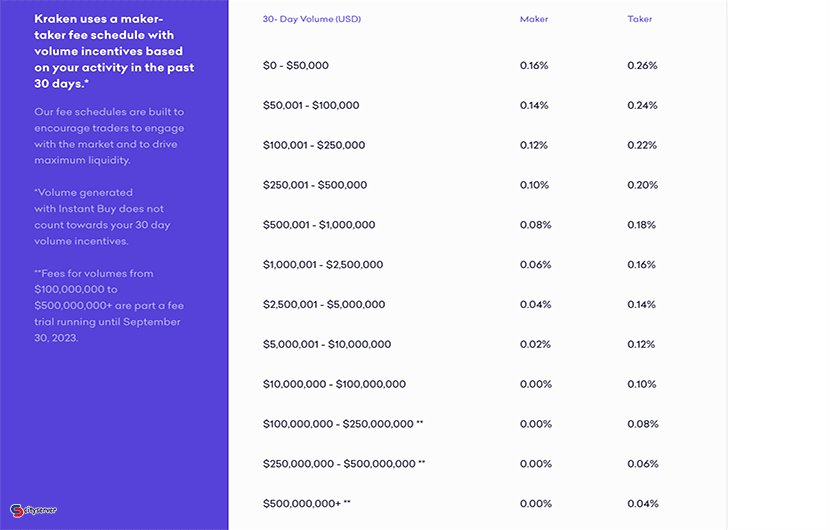
Task: Click the maker-taker fee schedule heading
Action: coord(114,51)
